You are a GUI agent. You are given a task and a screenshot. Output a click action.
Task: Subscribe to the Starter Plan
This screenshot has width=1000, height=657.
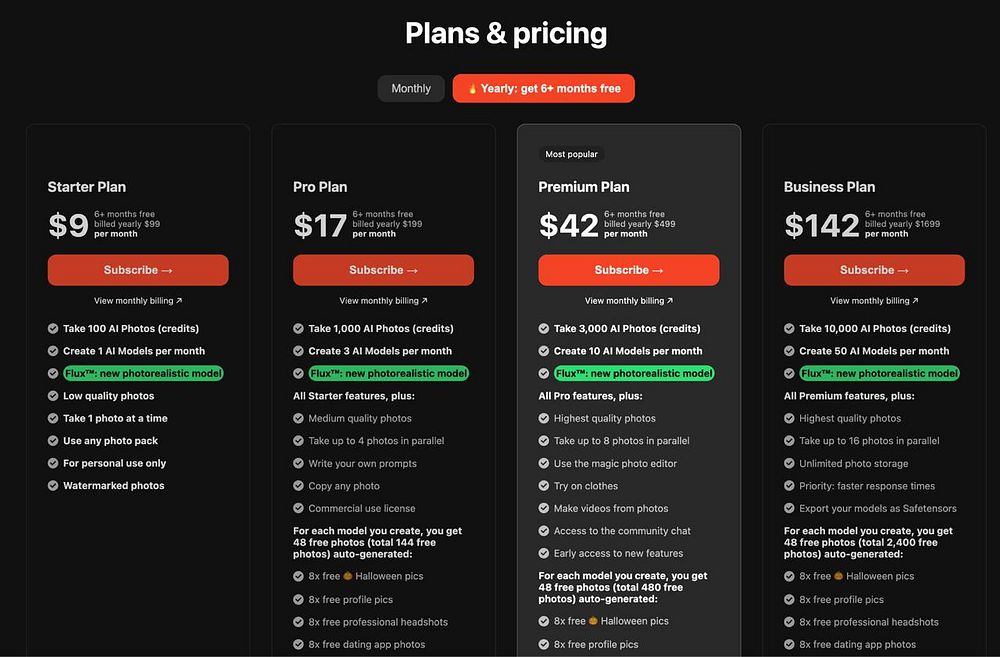point(138,270)
